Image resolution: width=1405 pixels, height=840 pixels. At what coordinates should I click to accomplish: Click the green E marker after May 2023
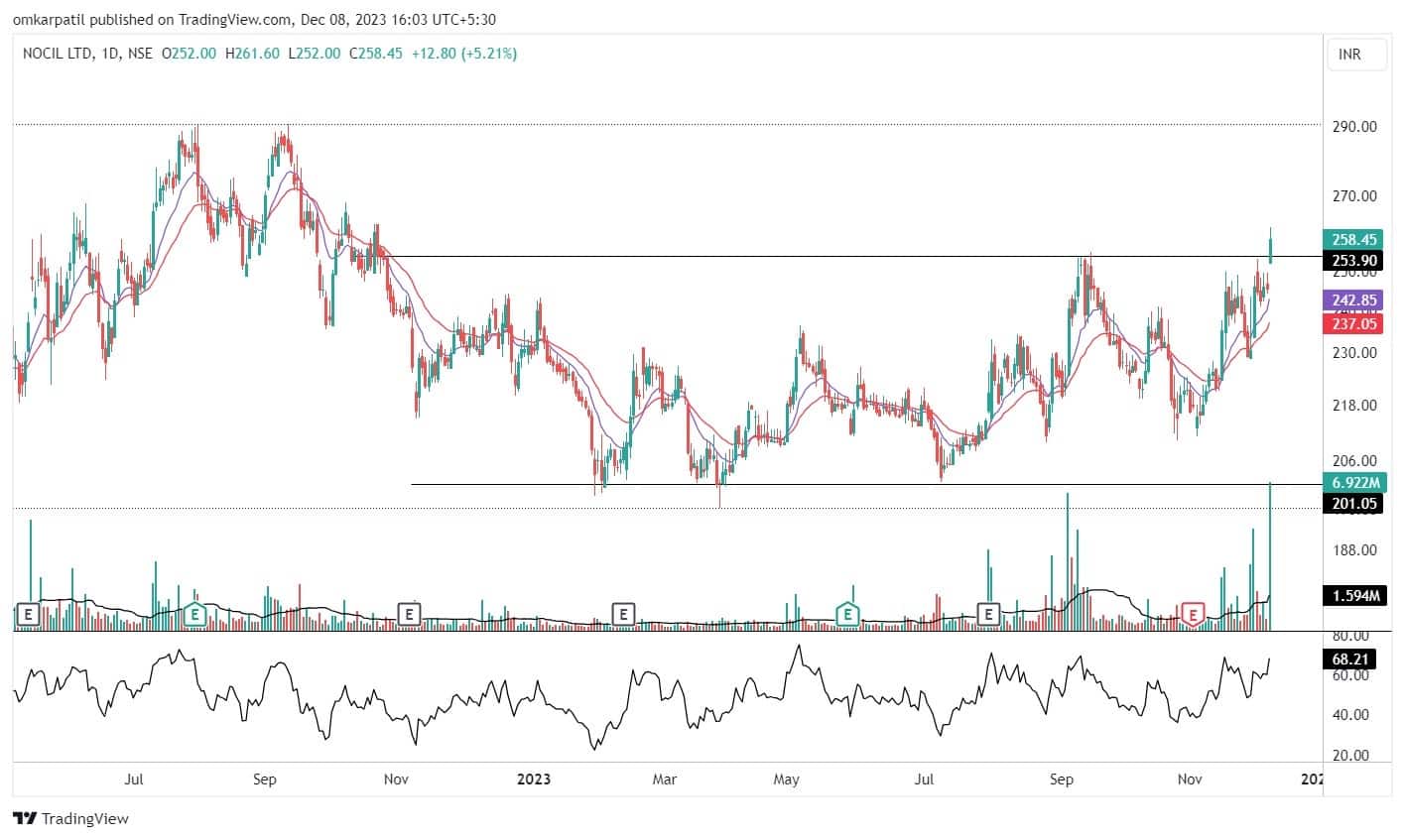[x=847, y=615]
